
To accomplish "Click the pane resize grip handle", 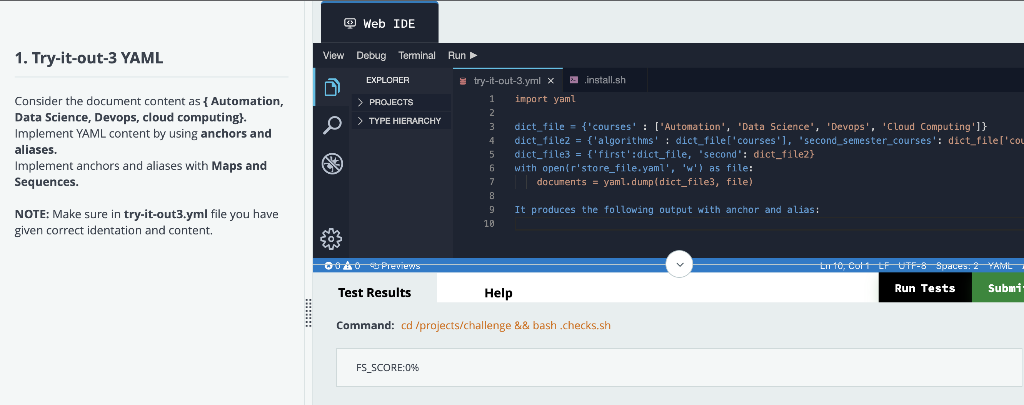I will coord(309,312).
